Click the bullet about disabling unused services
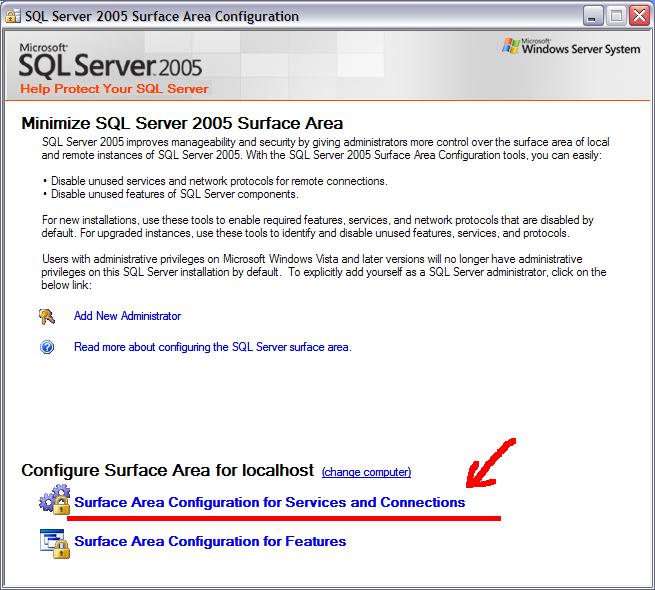 point(215,181)
